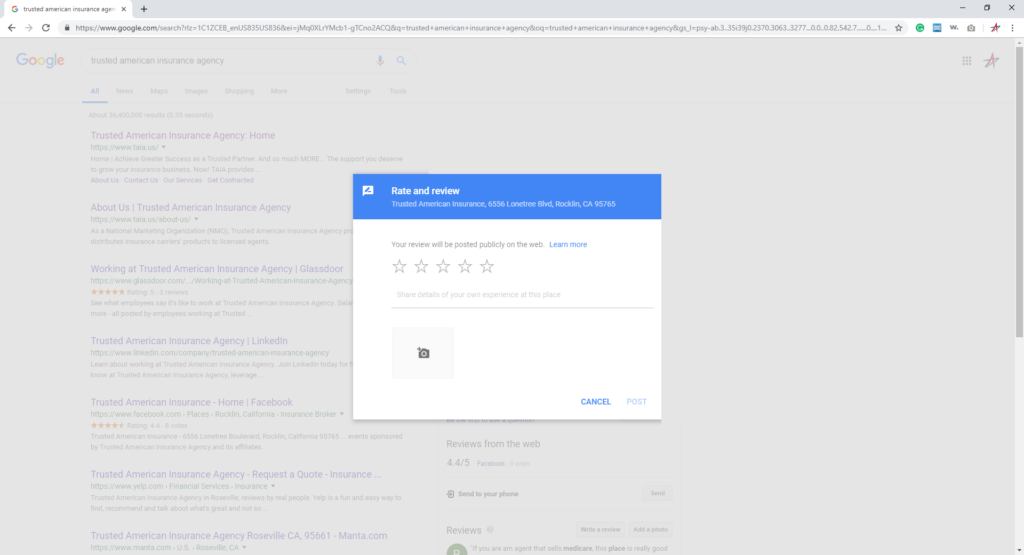Focus the share details review text field
This screenshot has width=1024, height=555.
click(522, 295)
